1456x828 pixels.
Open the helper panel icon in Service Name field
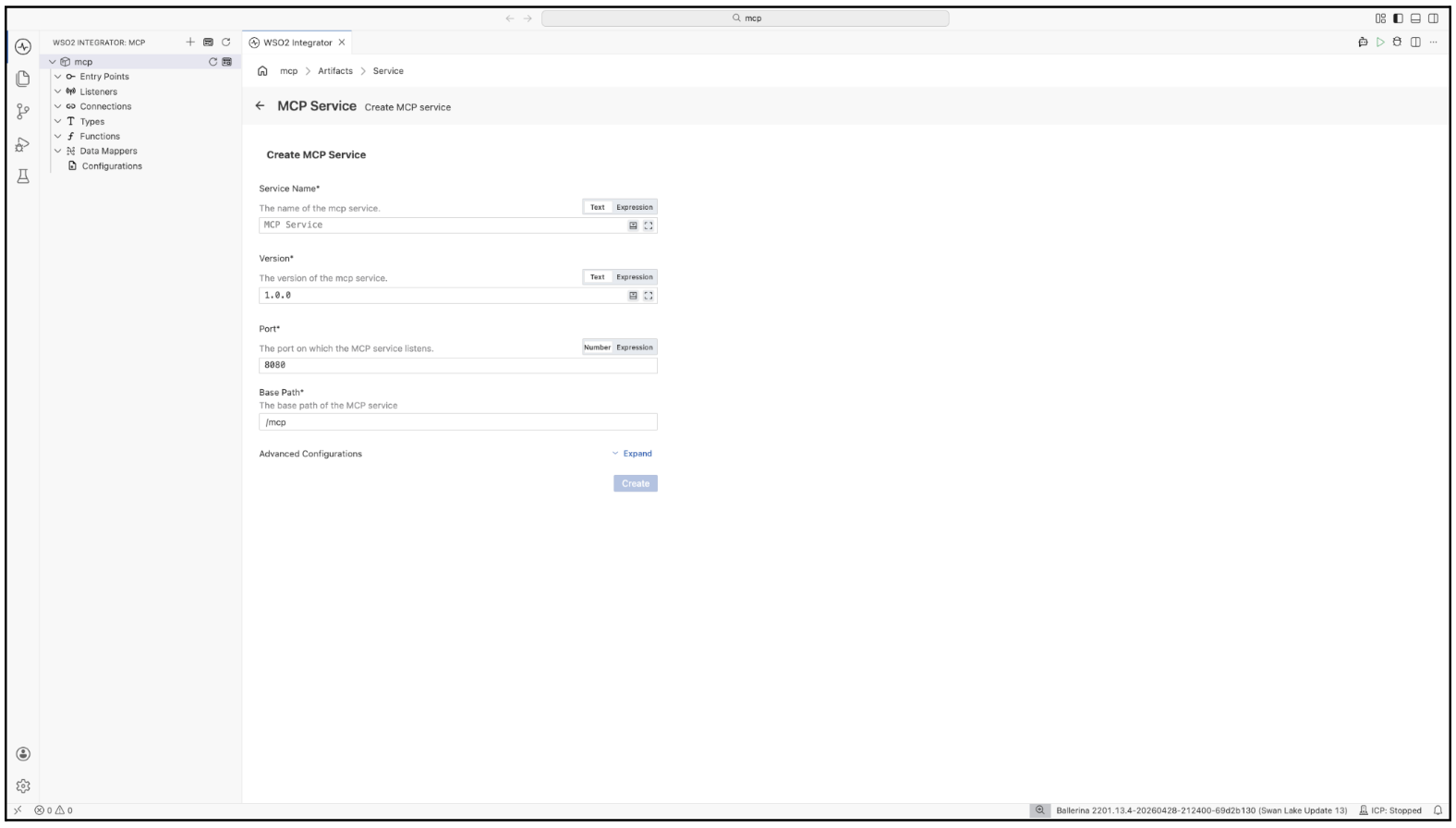click(x=634, y=225)
